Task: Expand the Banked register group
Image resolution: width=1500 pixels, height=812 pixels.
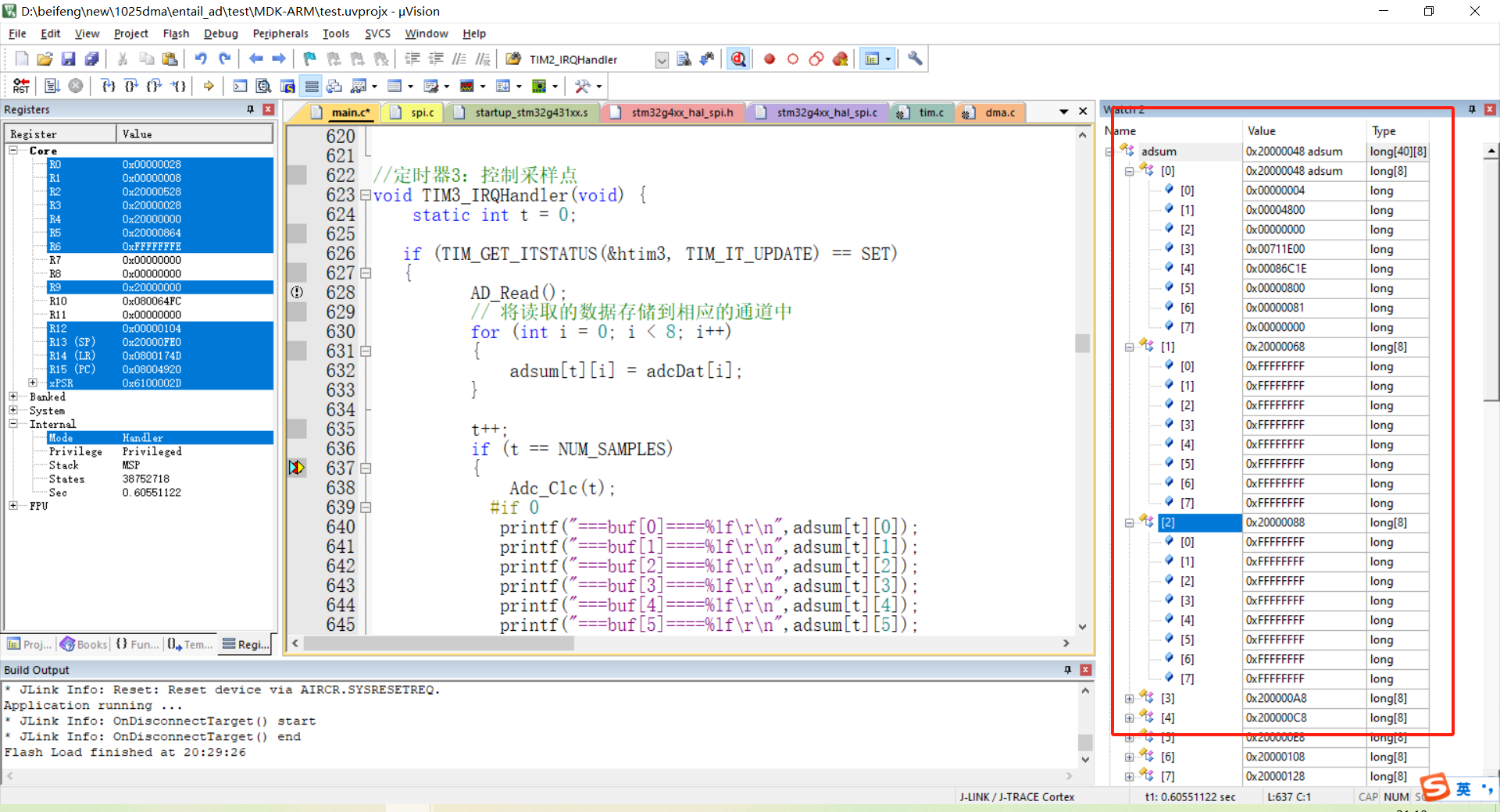Action: pyautogui.click(x=13, y=397)
